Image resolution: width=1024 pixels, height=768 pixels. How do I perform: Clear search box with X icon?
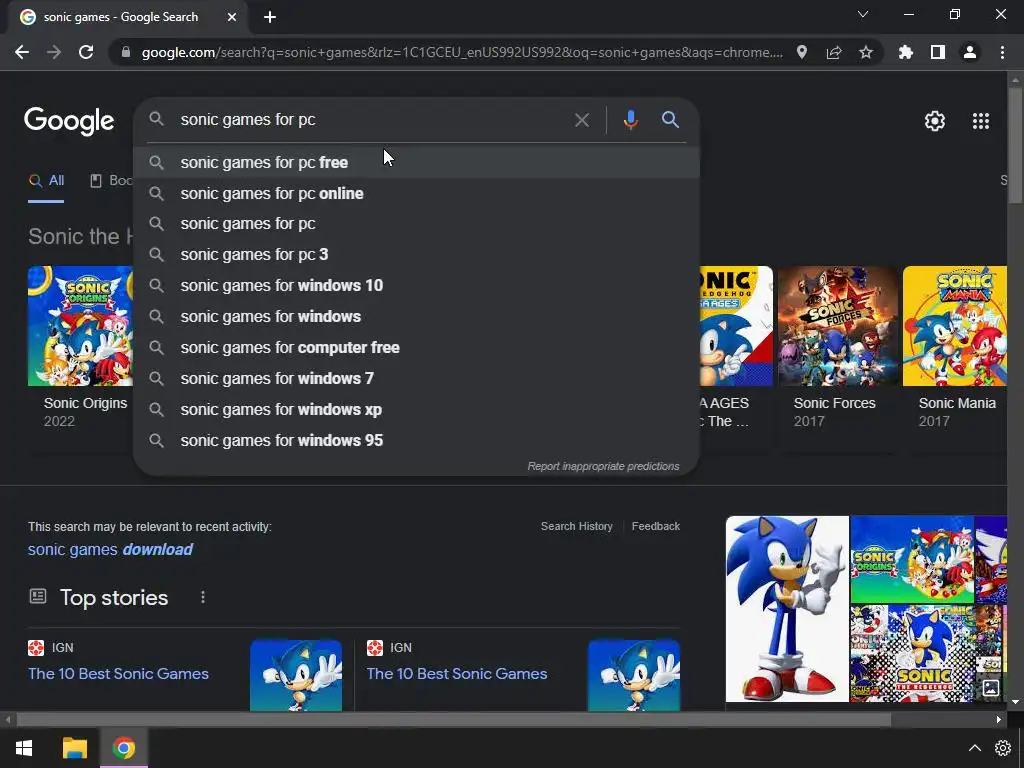[x=581, y=120]
